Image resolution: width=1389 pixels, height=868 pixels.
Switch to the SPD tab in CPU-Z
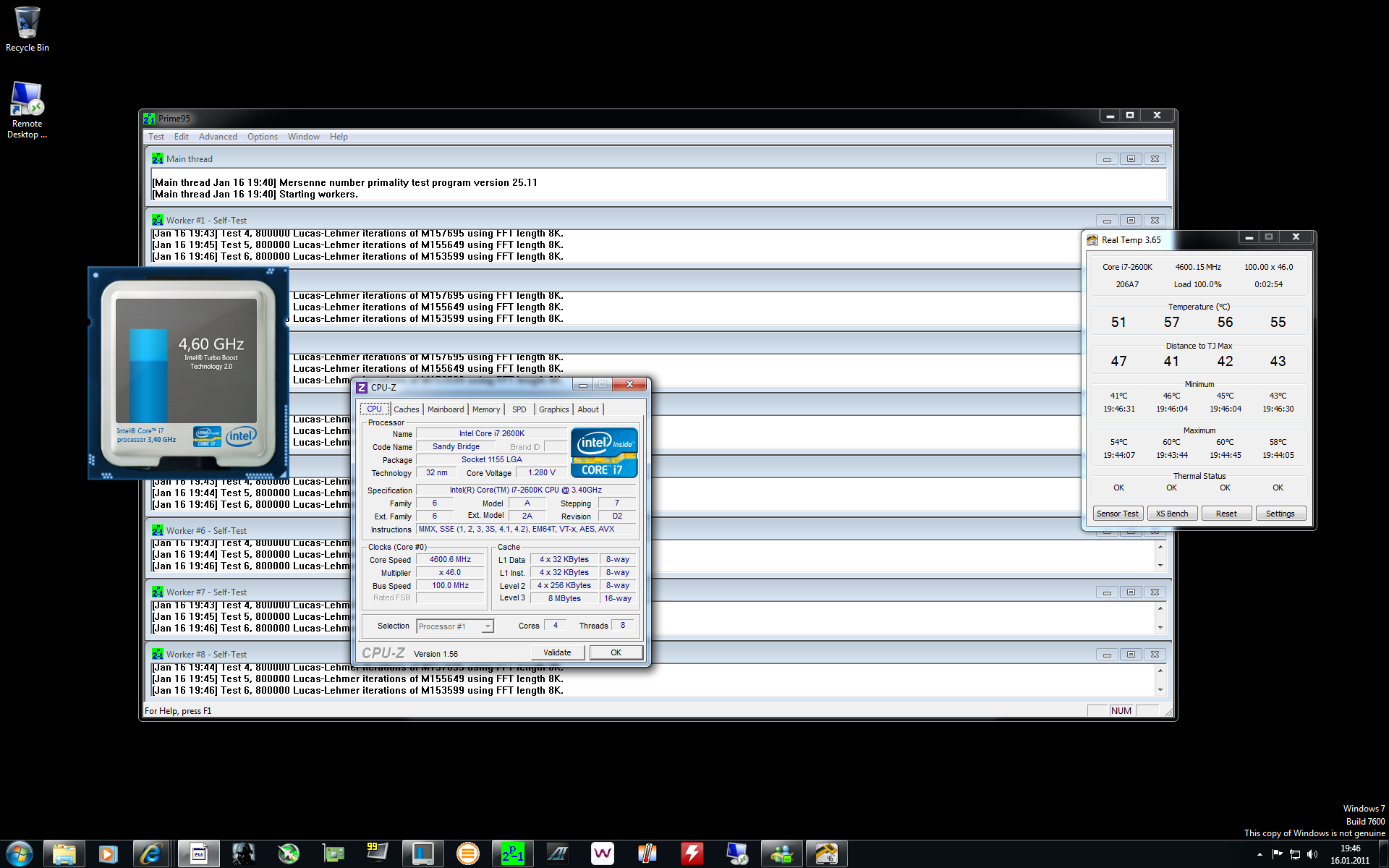click(x=519, y=409)
